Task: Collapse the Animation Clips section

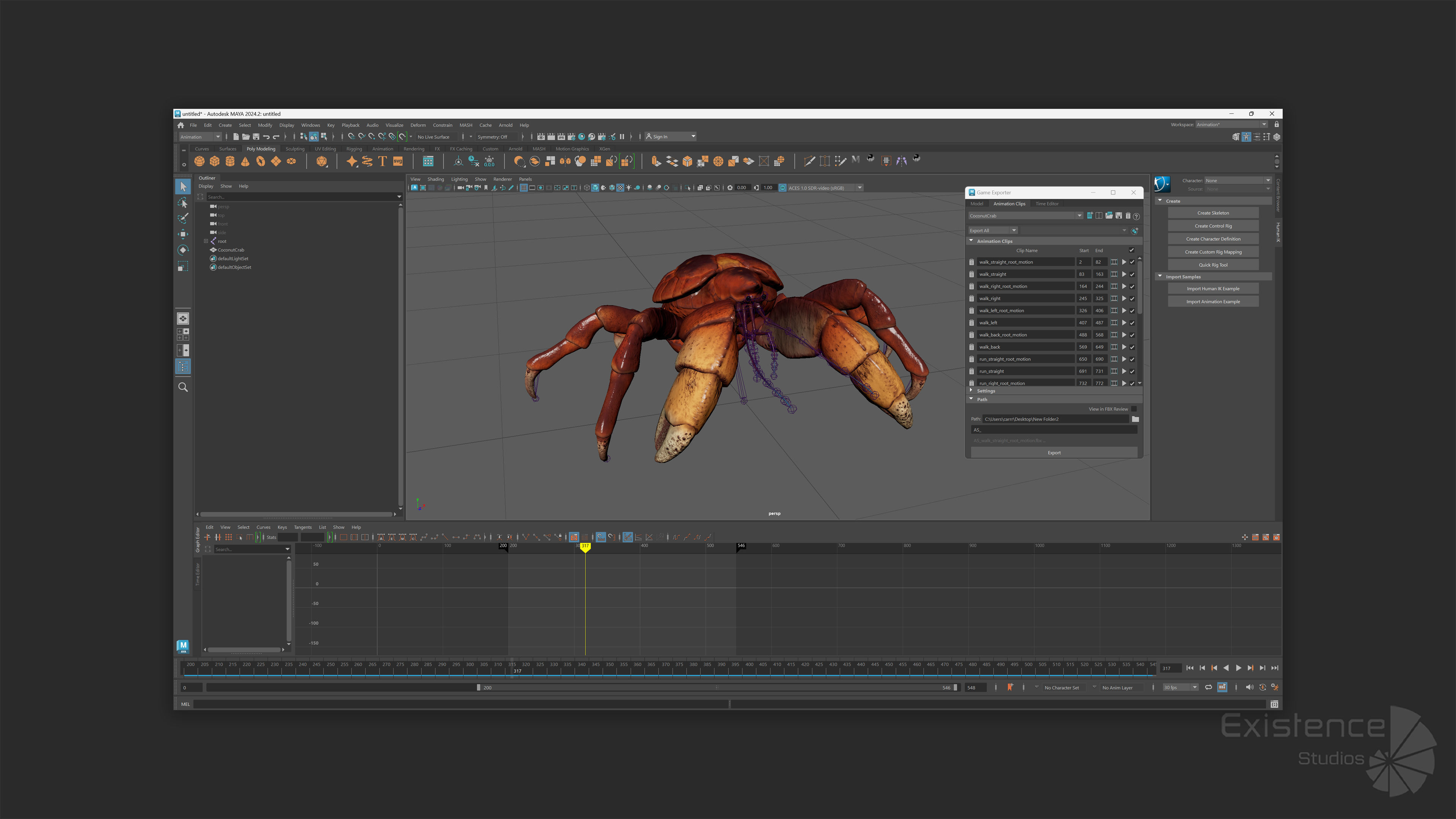Action: tap(971, 241)
